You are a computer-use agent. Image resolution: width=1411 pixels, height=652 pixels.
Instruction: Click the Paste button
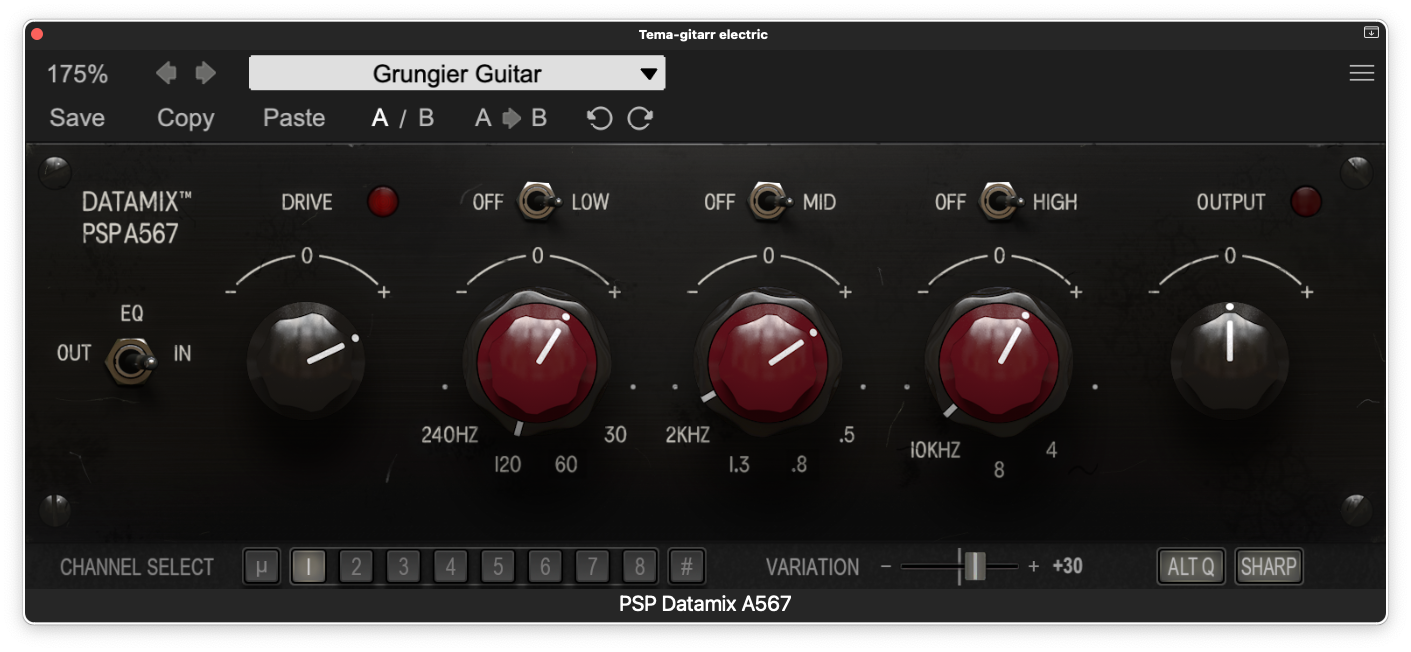click(x=294, y=118)
